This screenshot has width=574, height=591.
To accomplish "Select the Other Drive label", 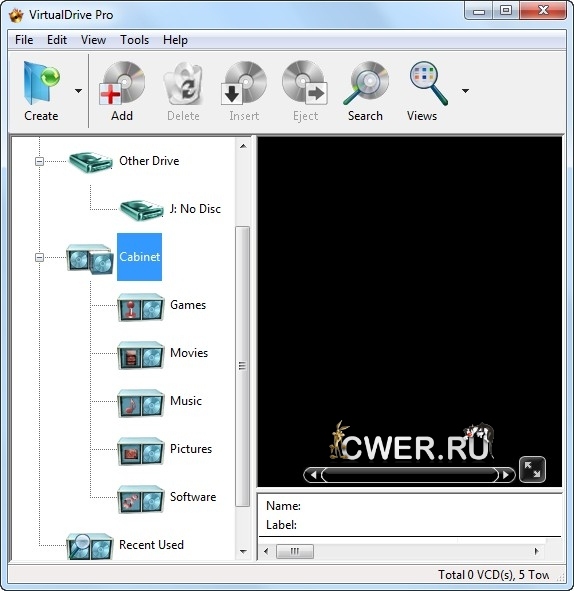I will click(x=149, y=161).
